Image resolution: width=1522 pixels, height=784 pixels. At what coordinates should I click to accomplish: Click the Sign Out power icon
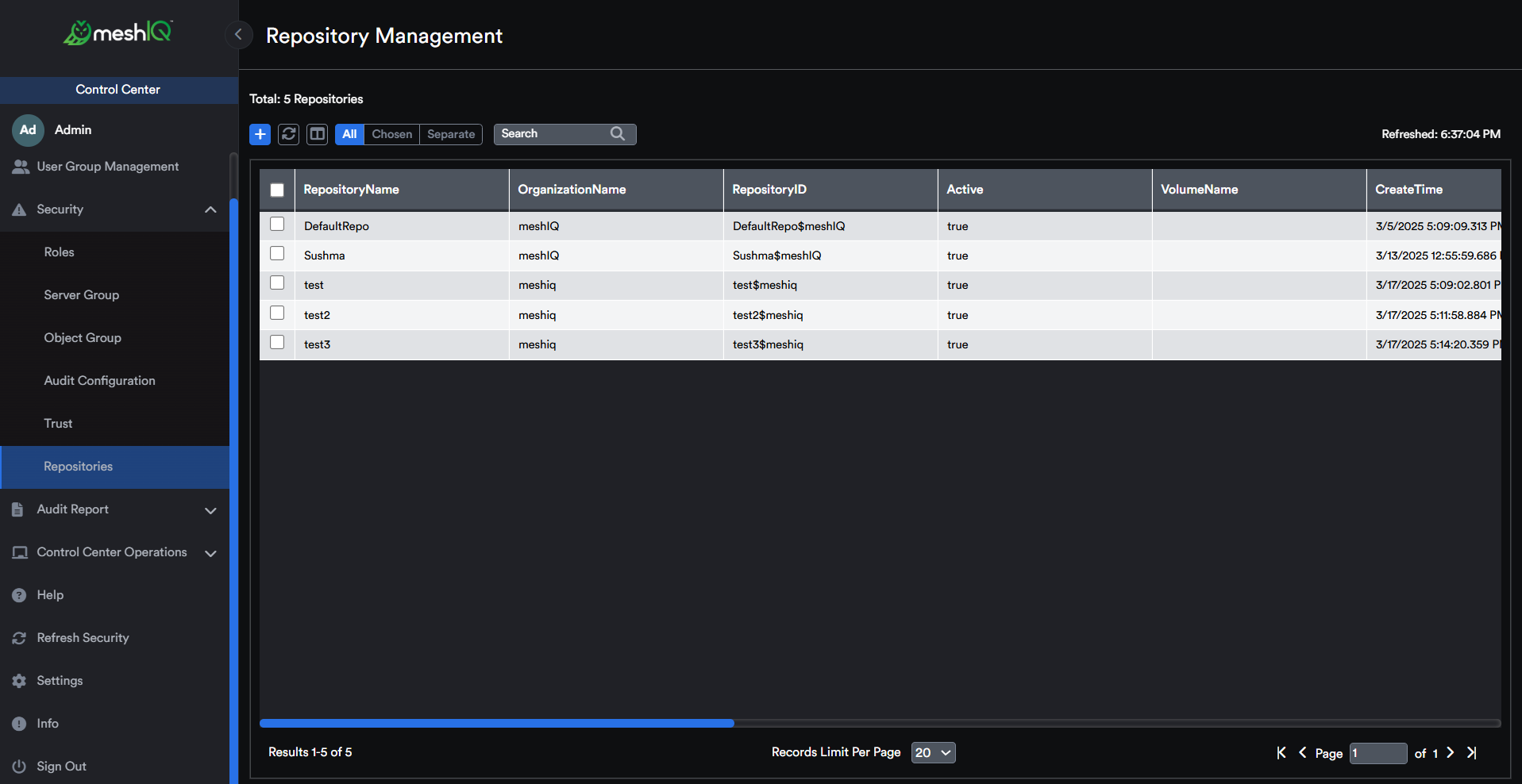[x=19, y=767]
